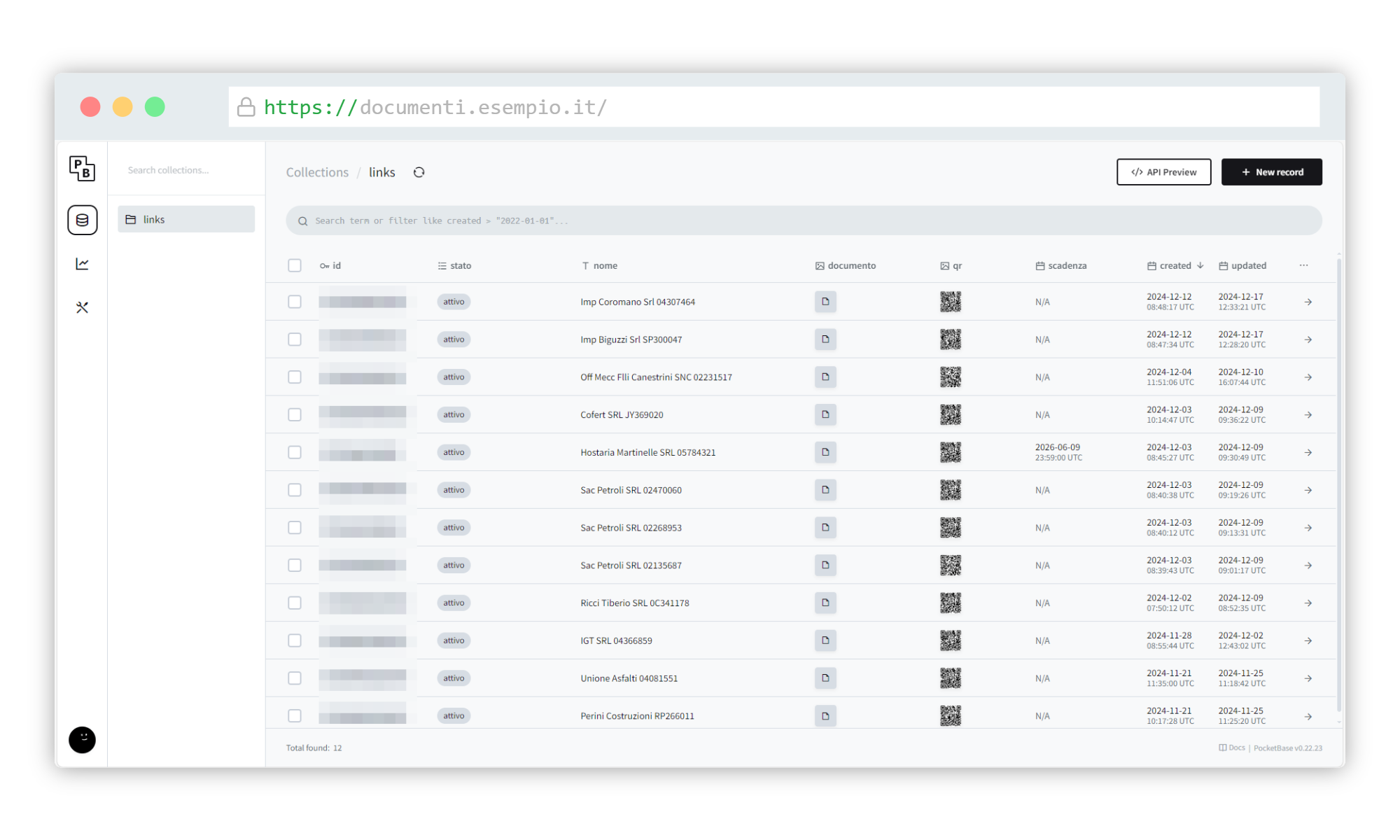Sort by the scadenza column
This screenshot has height=840, width=1400.
1061,265
